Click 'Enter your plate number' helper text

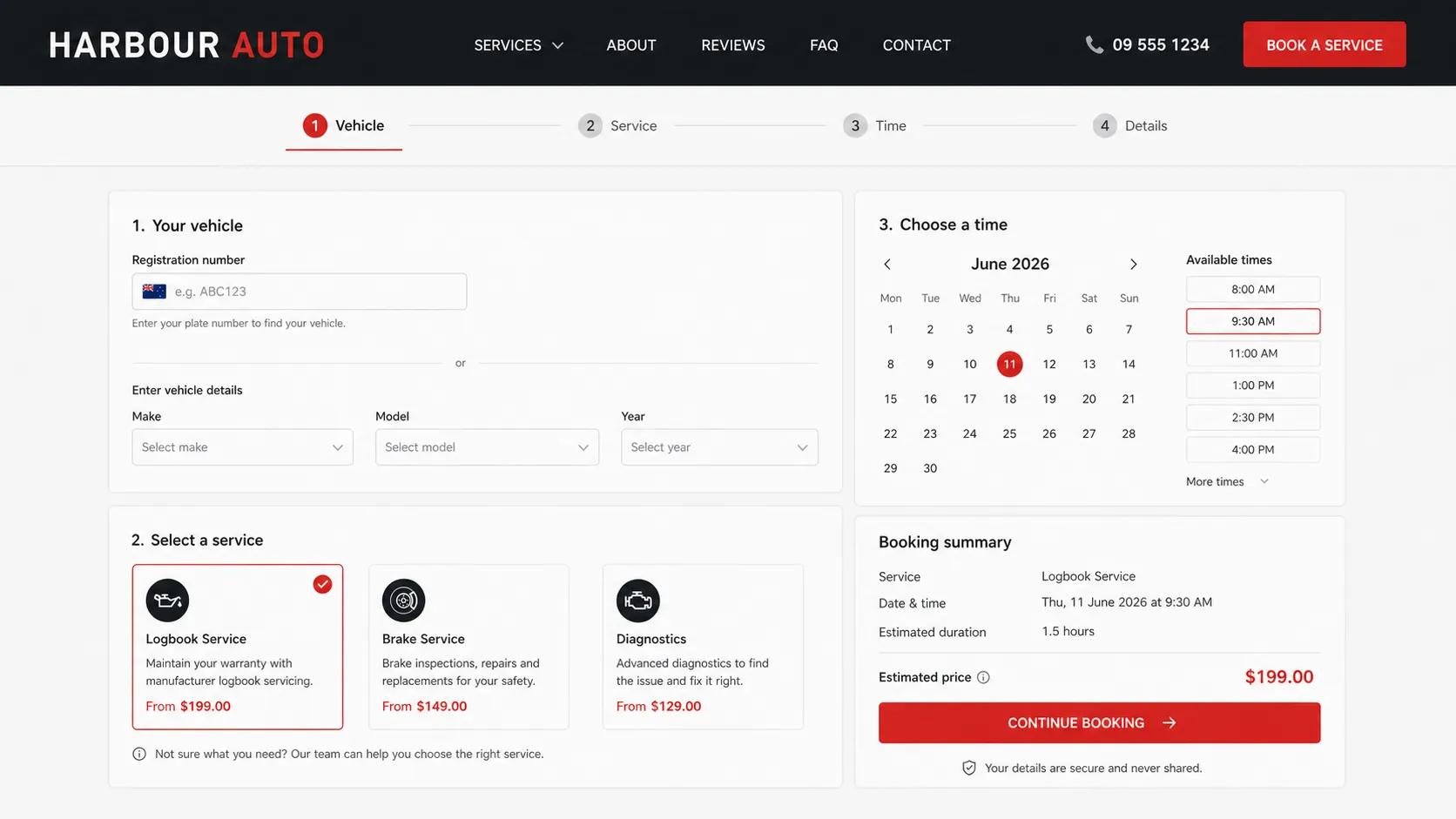(x=239, y=323)
